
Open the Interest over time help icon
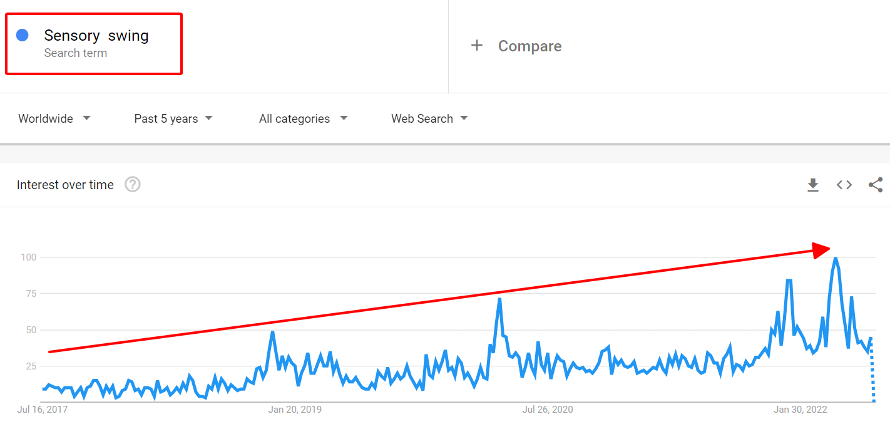pos(132,185)
